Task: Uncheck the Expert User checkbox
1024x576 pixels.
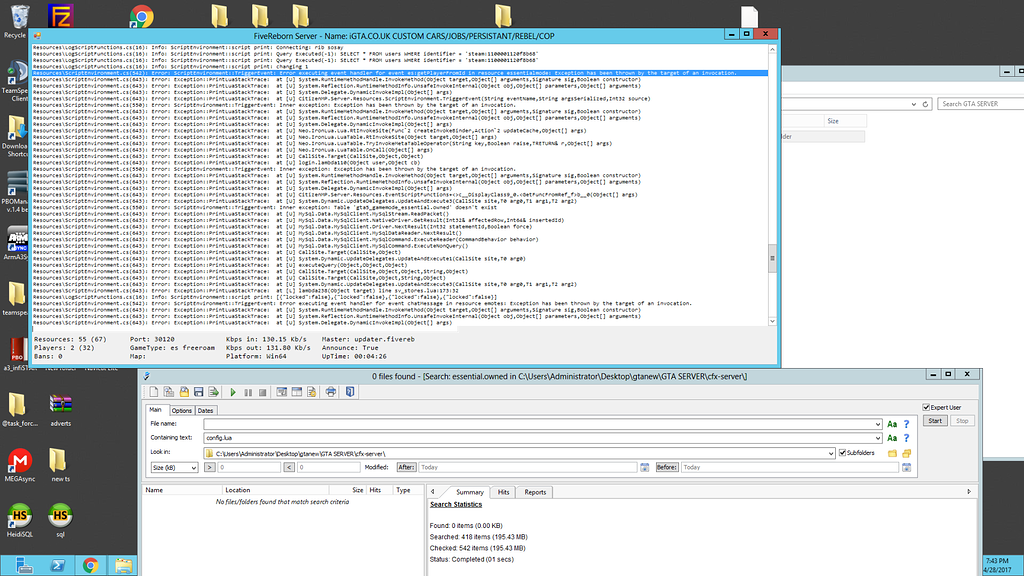Action: click(925, 406)
